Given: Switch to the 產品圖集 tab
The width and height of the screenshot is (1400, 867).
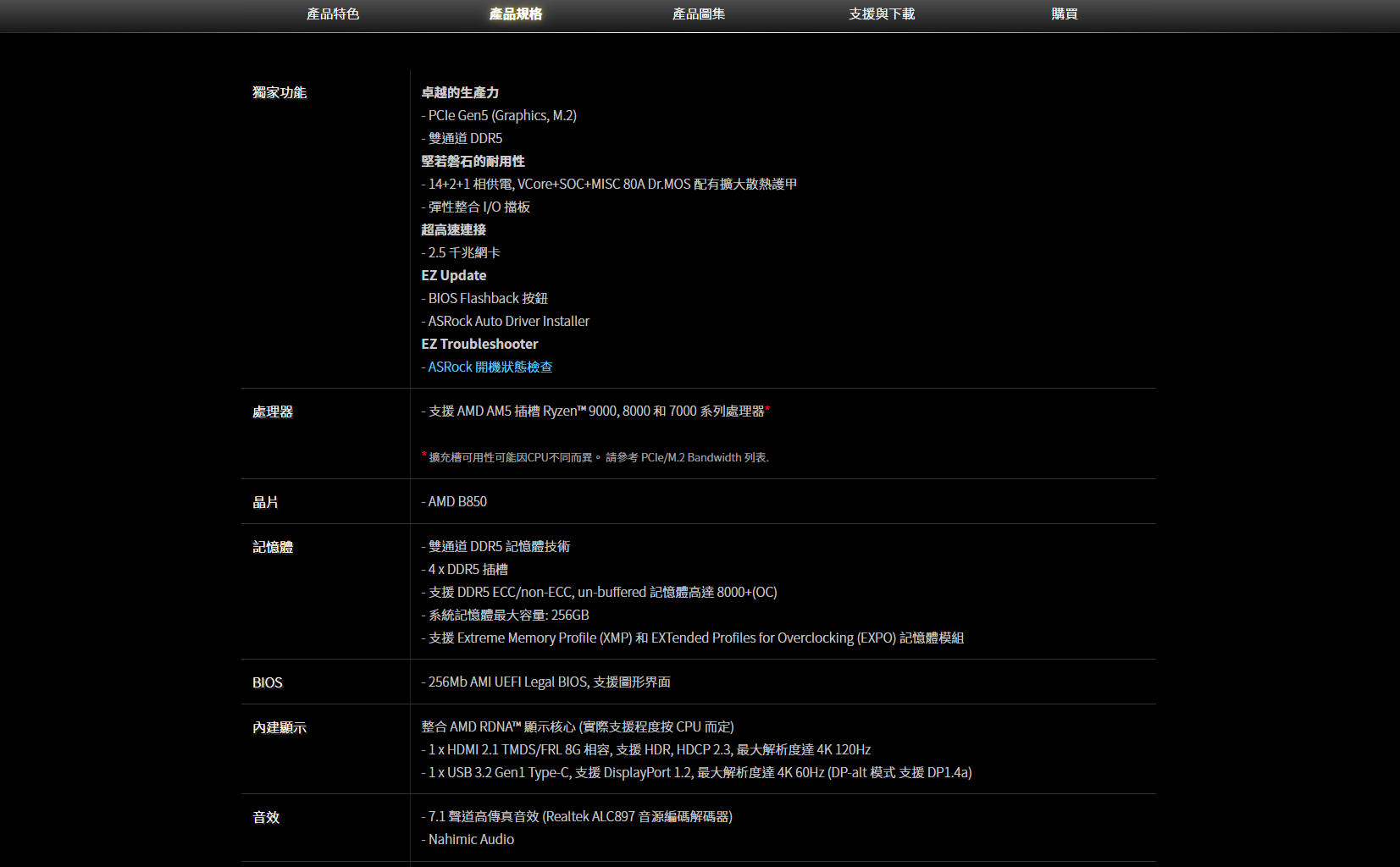Looking at the screenshot, I should [699, 14].
